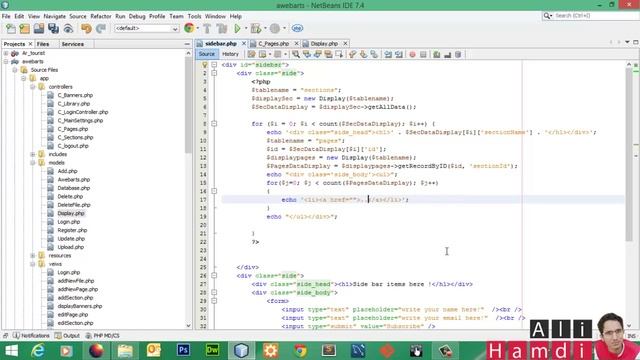Collapse the controllers folder in tree

(x=33, y=87)
